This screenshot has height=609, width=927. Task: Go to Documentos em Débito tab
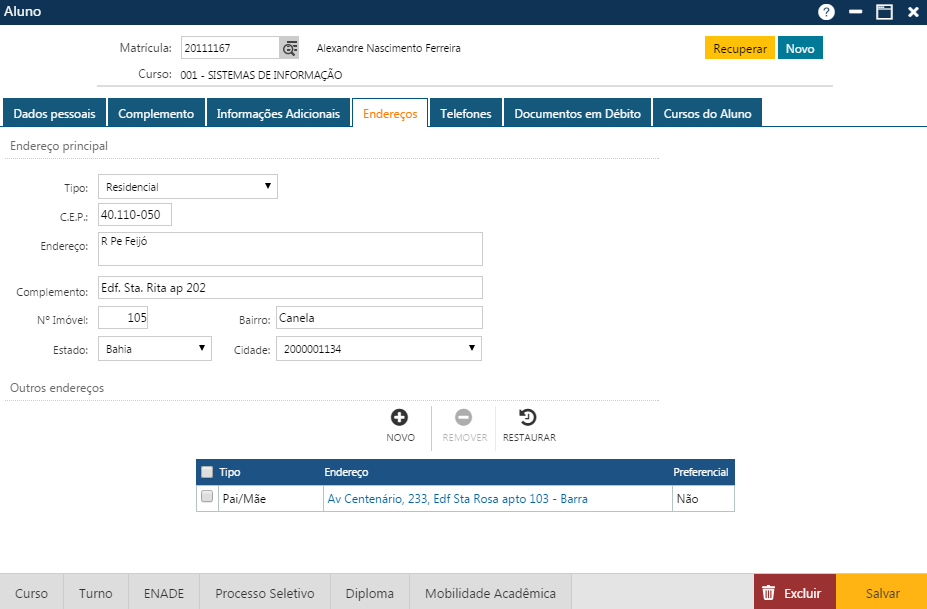pos(578,113)
